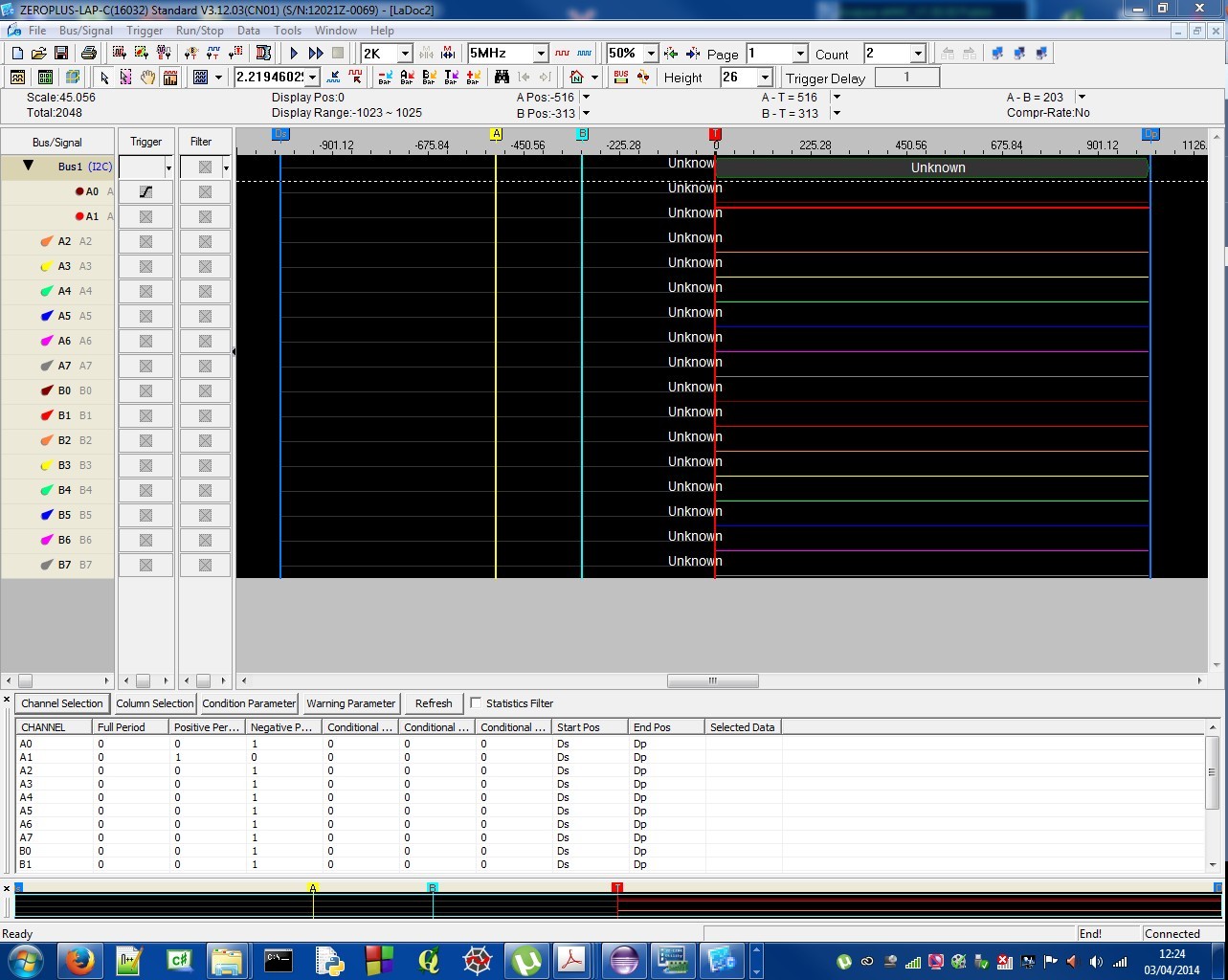Click the Column Selection button

154,703
